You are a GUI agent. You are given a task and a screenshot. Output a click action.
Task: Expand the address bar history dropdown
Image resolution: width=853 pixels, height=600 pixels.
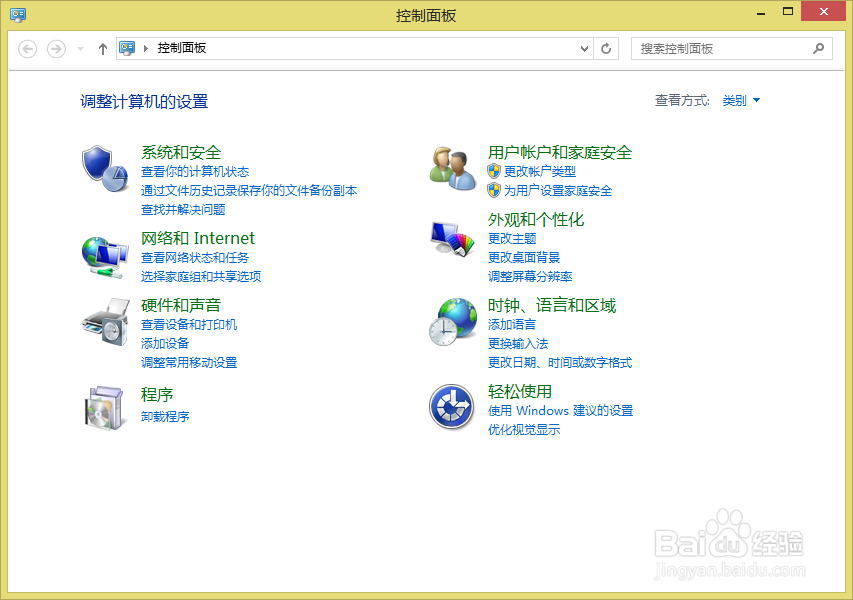tap(582, 47)
